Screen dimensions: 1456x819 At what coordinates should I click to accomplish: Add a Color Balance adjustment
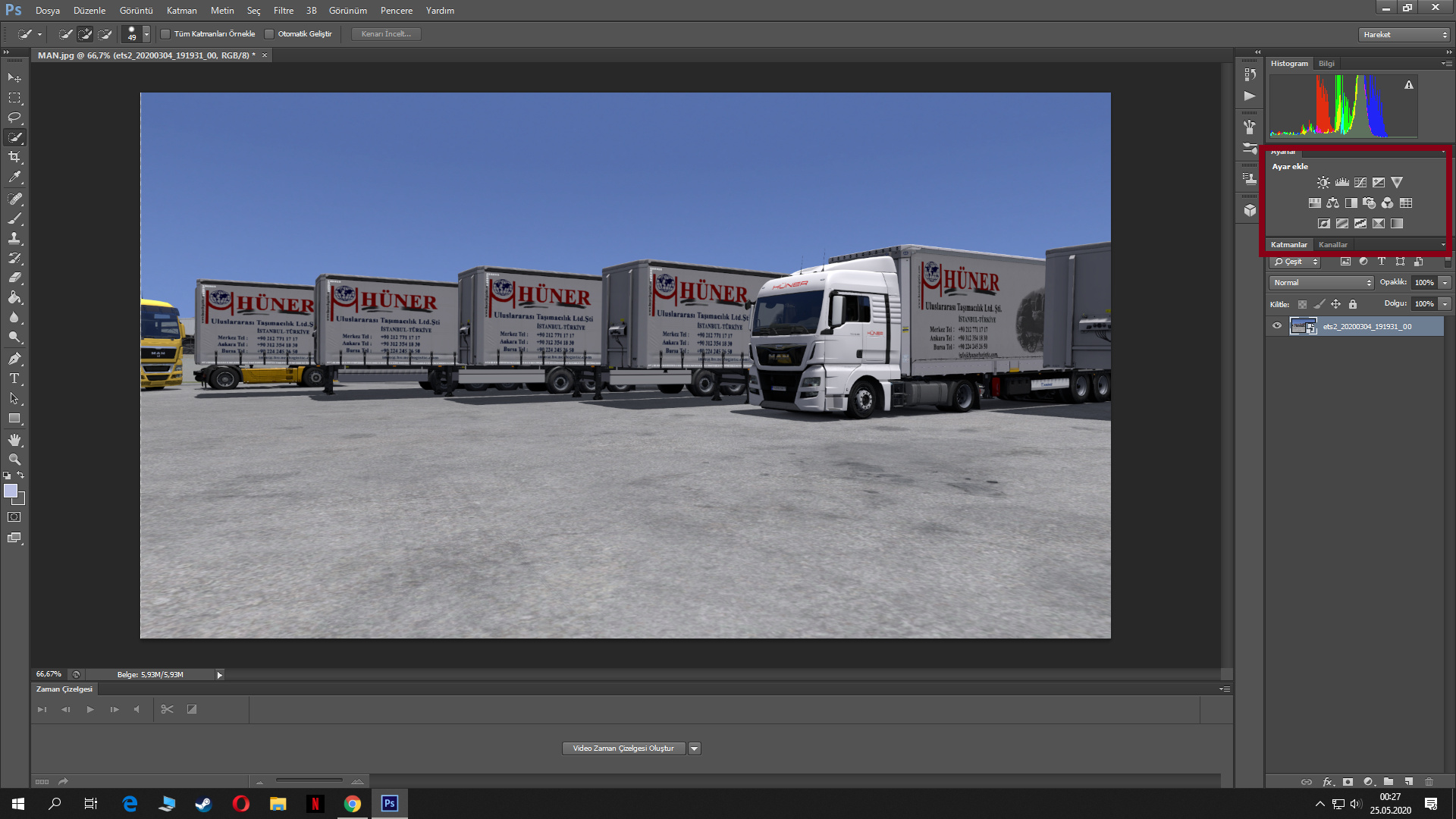[x=1333, y=203]
